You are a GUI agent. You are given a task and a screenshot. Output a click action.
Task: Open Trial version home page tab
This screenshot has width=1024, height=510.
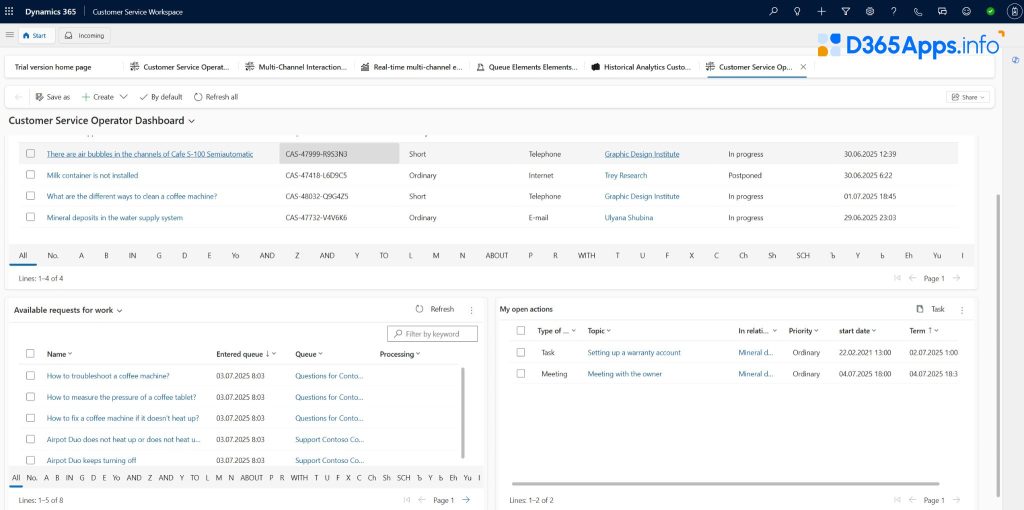[53, 67]
